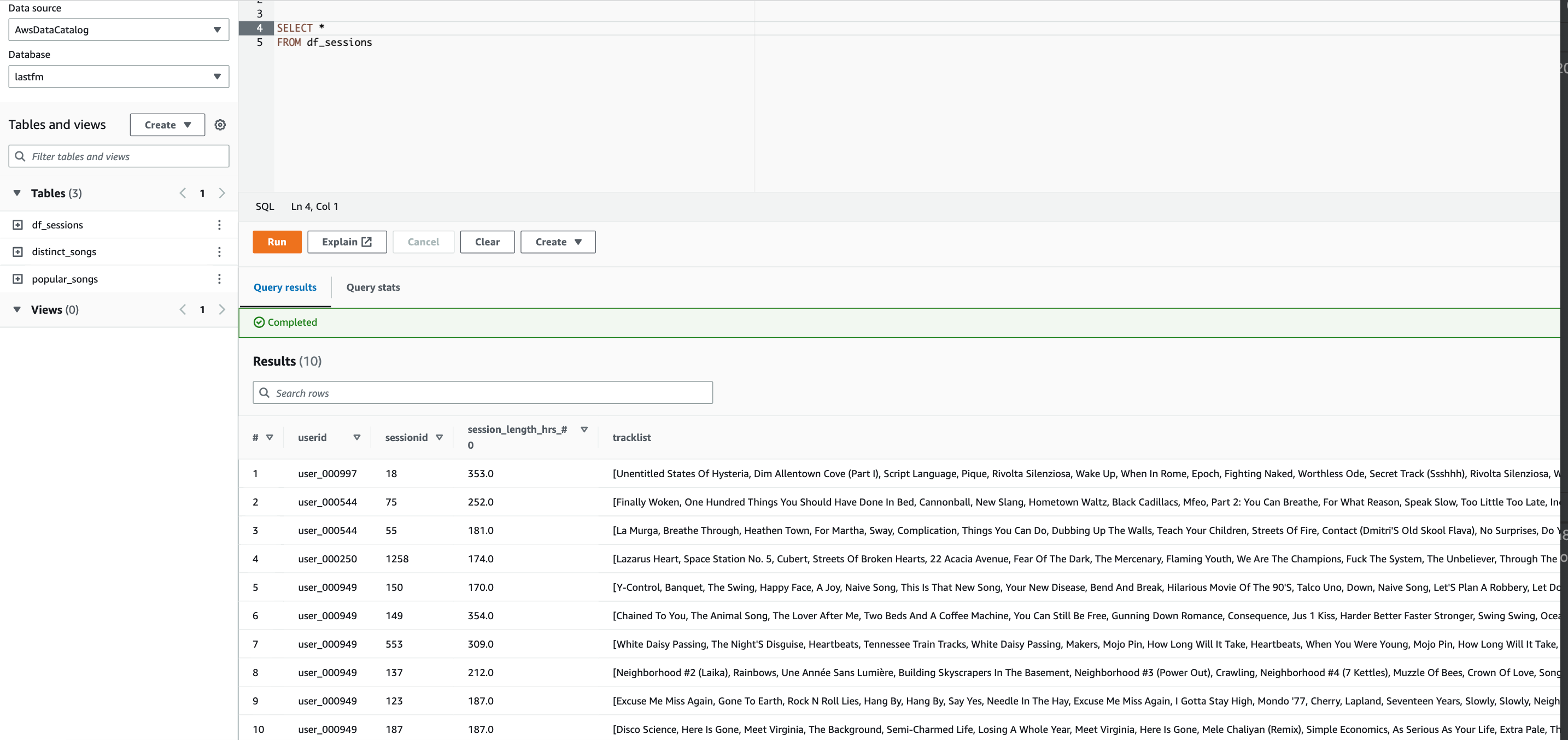Collapse the Views section triangle

[x=17, y=309]
